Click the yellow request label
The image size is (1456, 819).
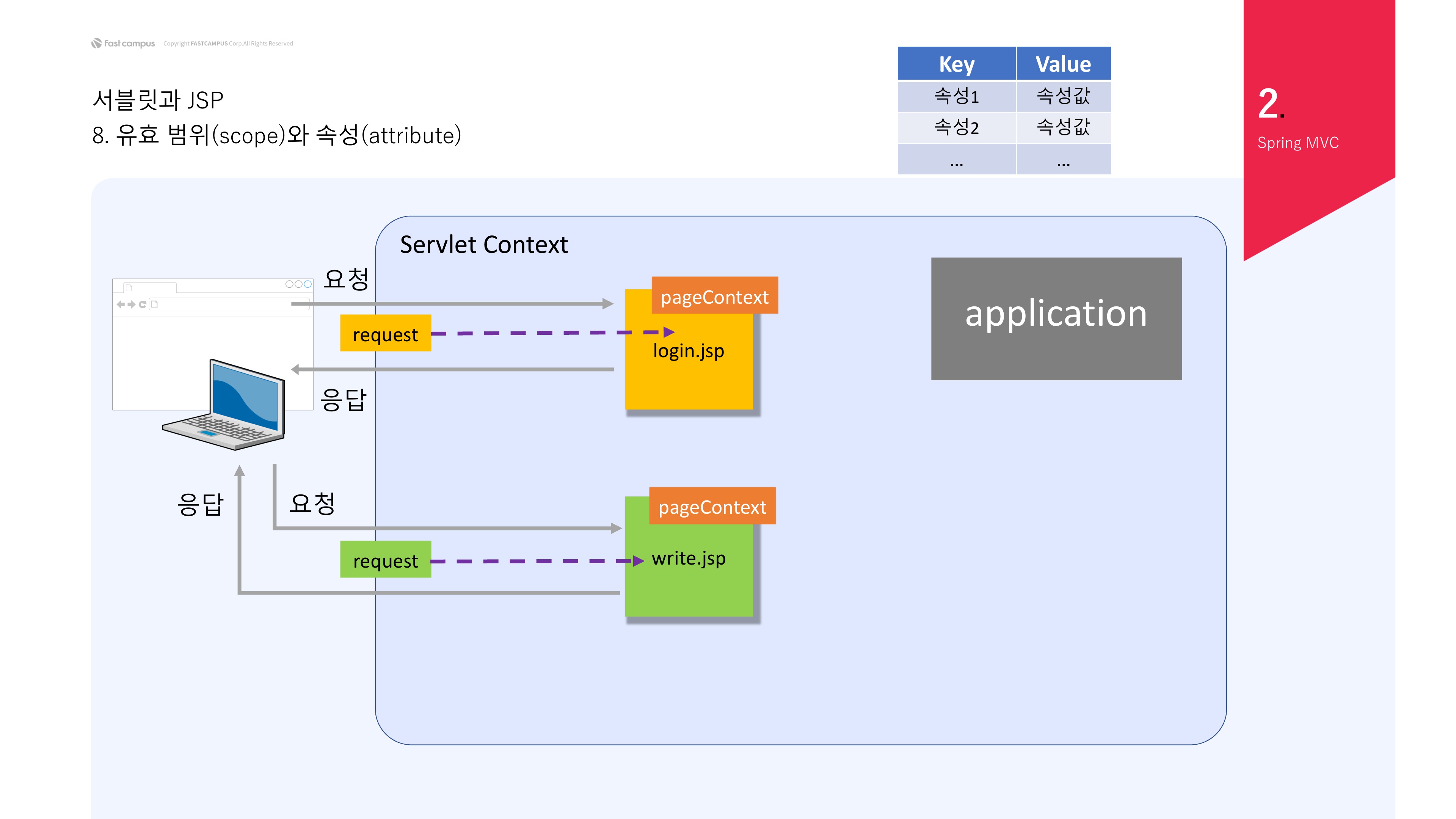[x=386, y=334]
